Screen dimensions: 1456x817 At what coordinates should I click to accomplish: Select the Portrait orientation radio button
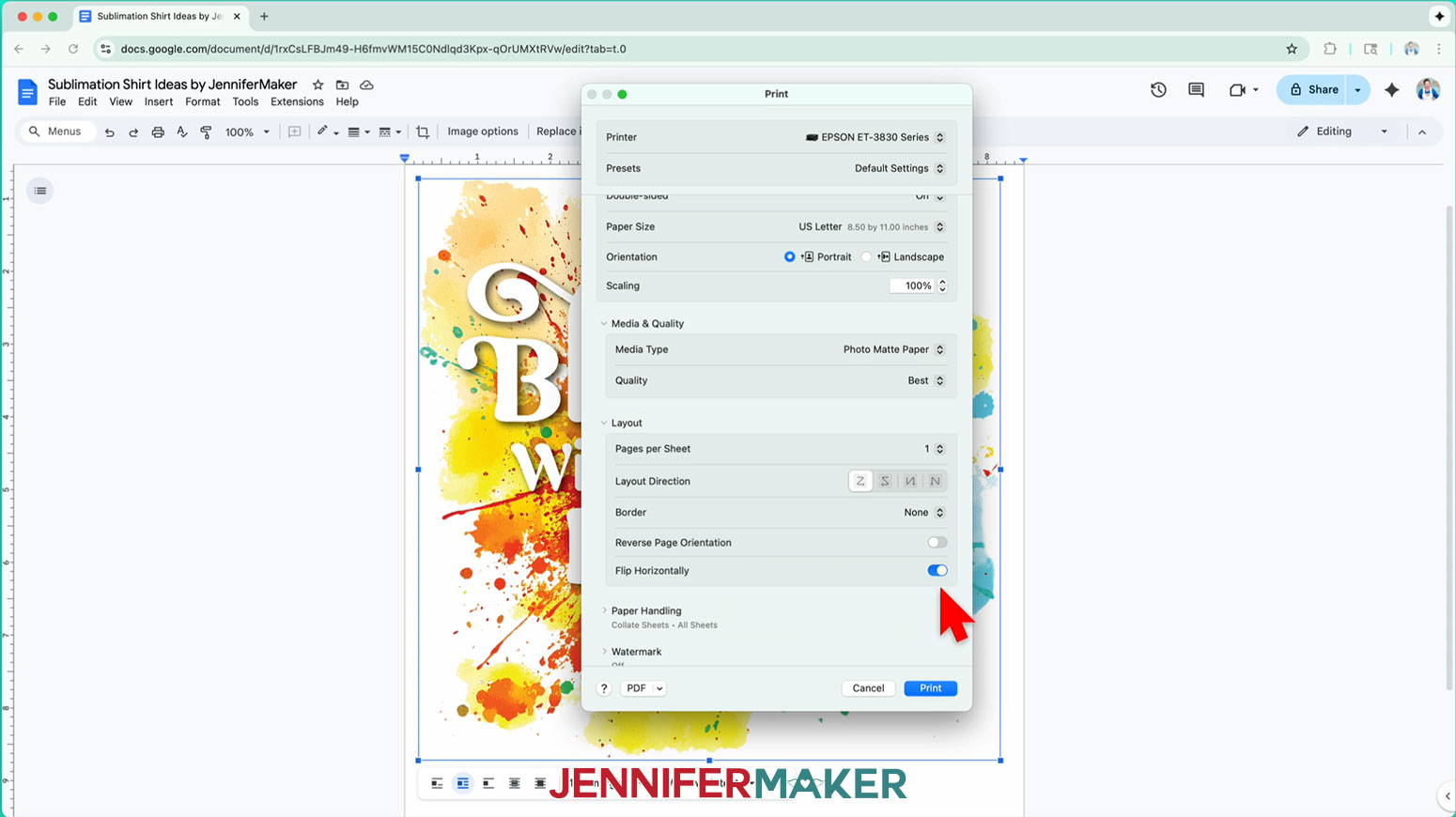(x=789, y=257)
